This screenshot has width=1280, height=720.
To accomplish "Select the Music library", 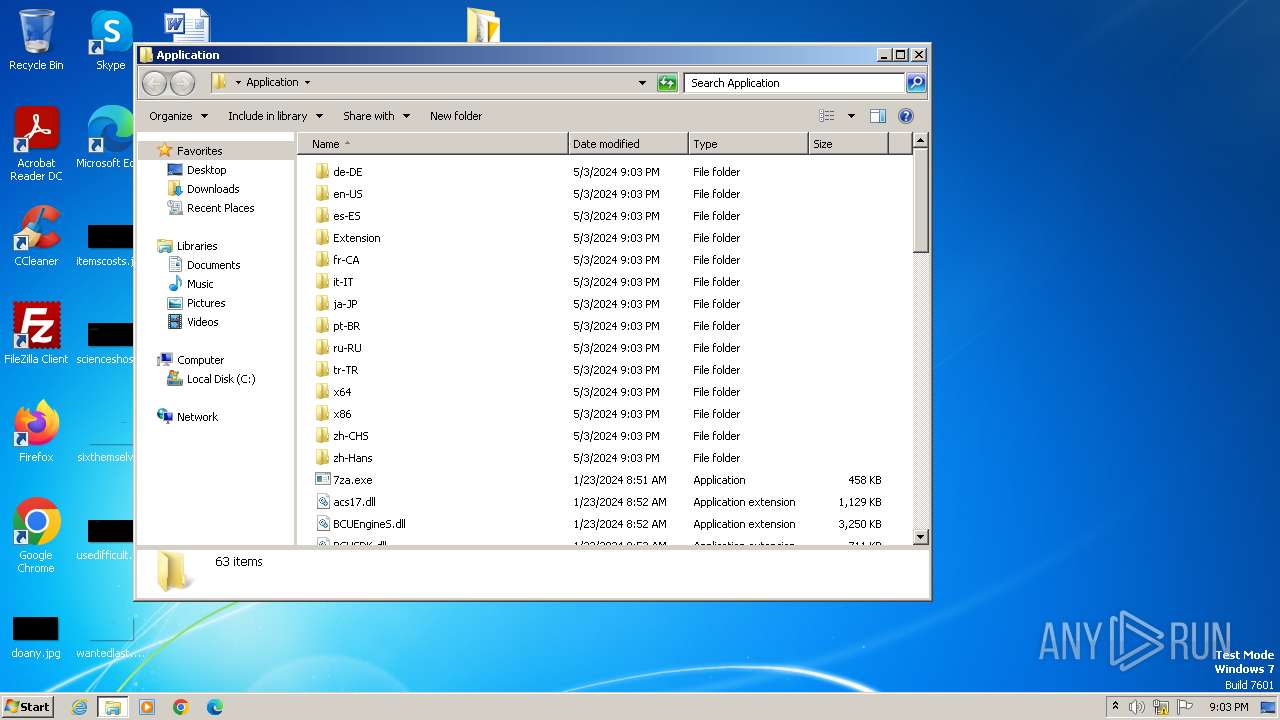I will [x=199, y=284].
